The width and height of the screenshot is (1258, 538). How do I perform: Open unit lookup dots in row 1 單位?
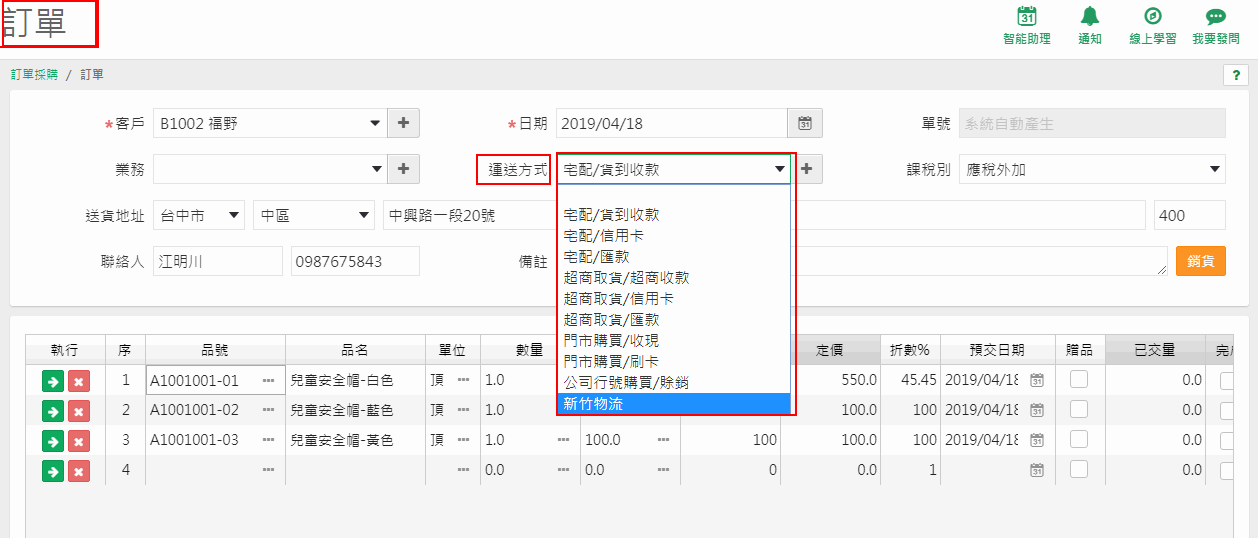pos(463,380)
